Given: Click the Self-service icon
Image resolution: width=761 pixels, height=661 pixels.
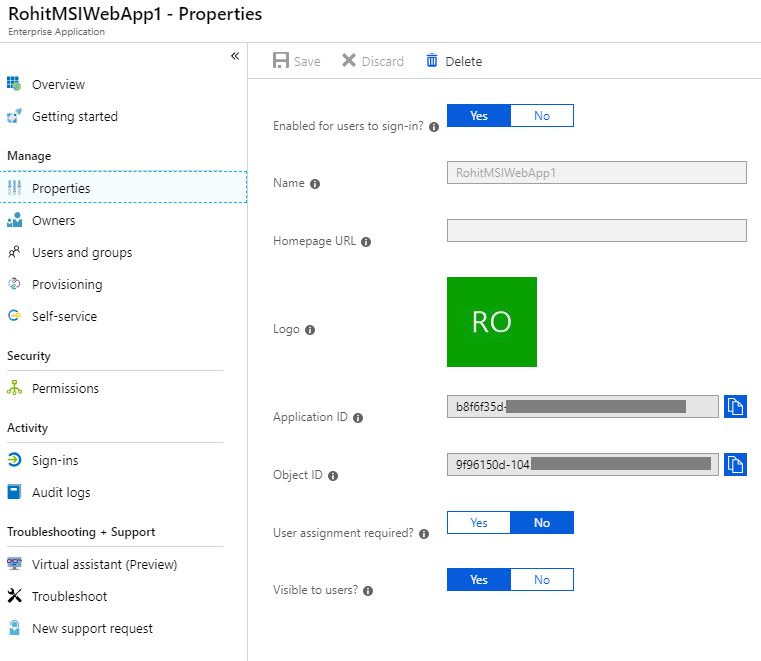Looking at the screenshot, I should [15, 315].
